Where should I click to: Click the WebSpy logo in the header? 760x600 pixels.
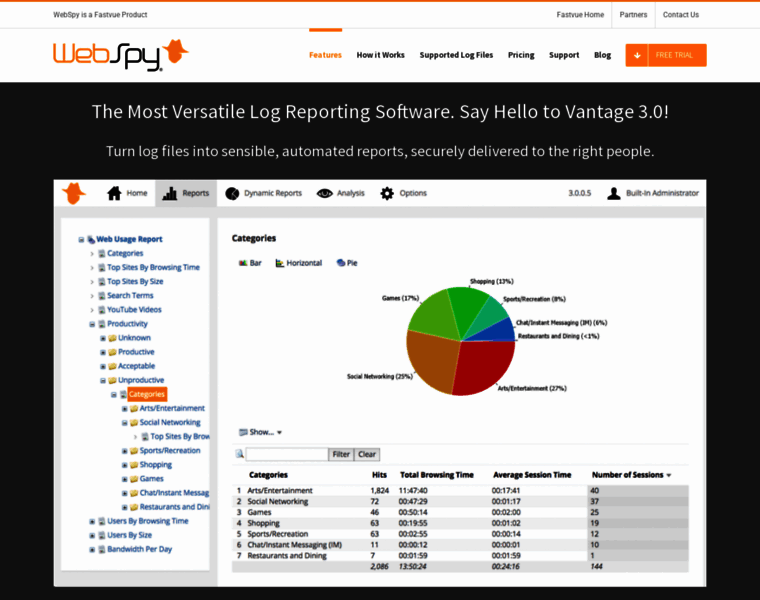(120, 55)
